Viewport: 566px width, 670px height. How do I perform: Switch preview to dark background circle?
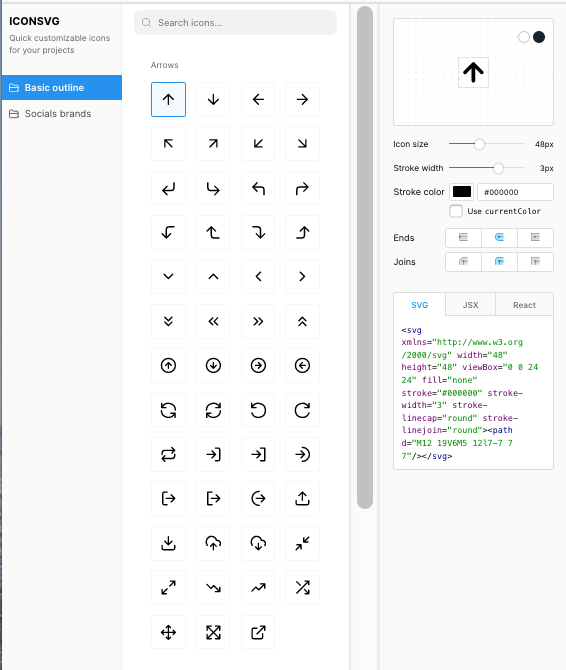pos(539,37)
